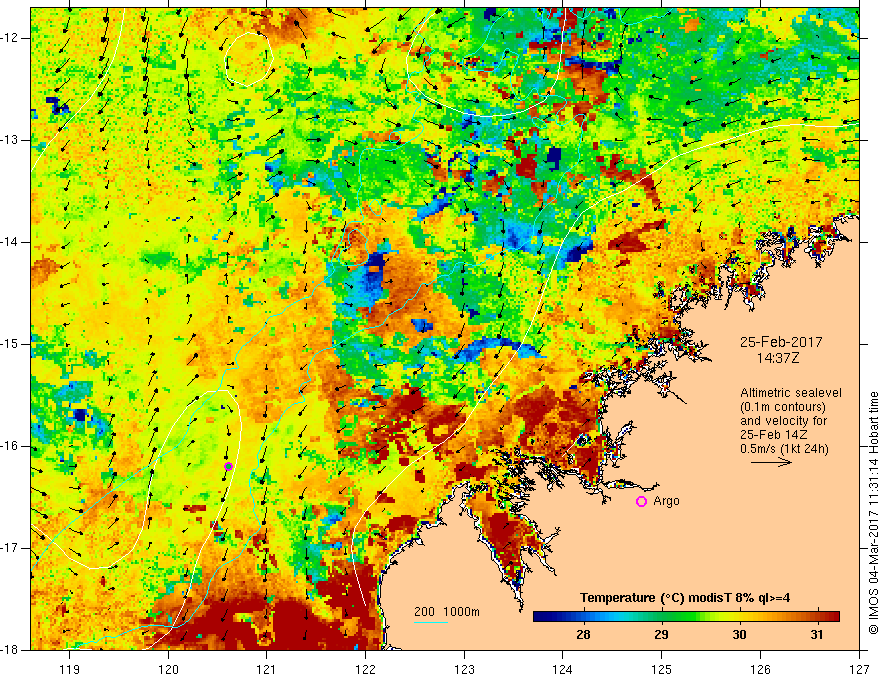This screenshot has height=680, width=880.
Task: Click the longitude axis label 121
Action: click(x=267, y=669)
